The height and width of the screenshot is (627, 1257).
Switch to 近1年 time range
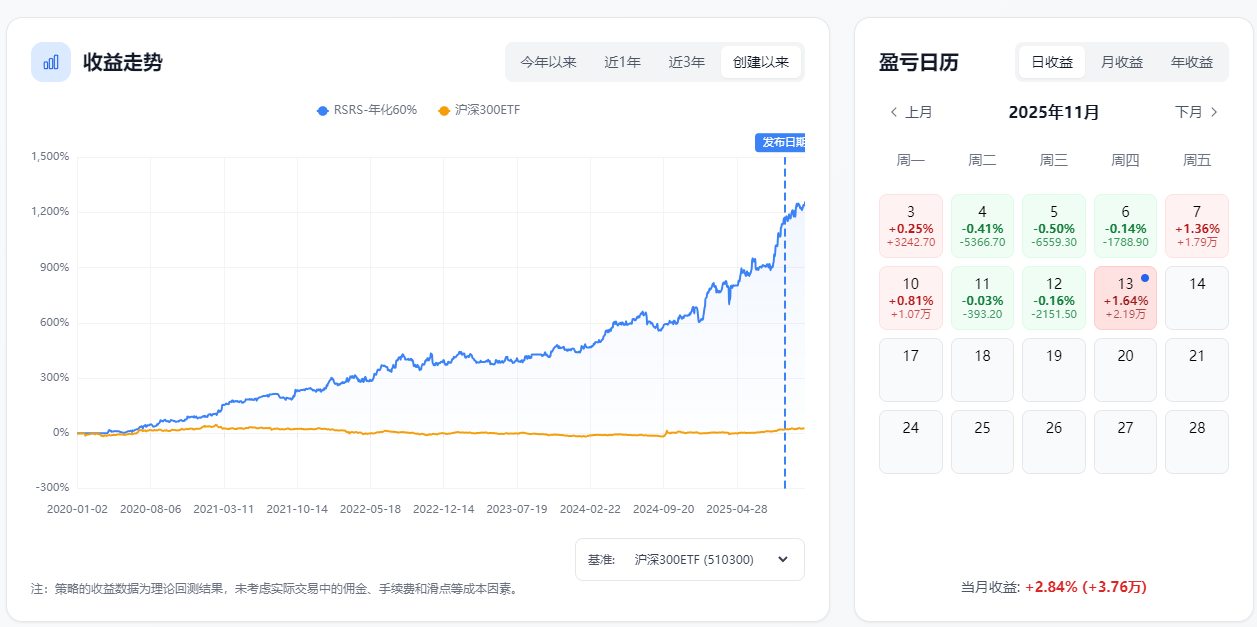point(622,62)
